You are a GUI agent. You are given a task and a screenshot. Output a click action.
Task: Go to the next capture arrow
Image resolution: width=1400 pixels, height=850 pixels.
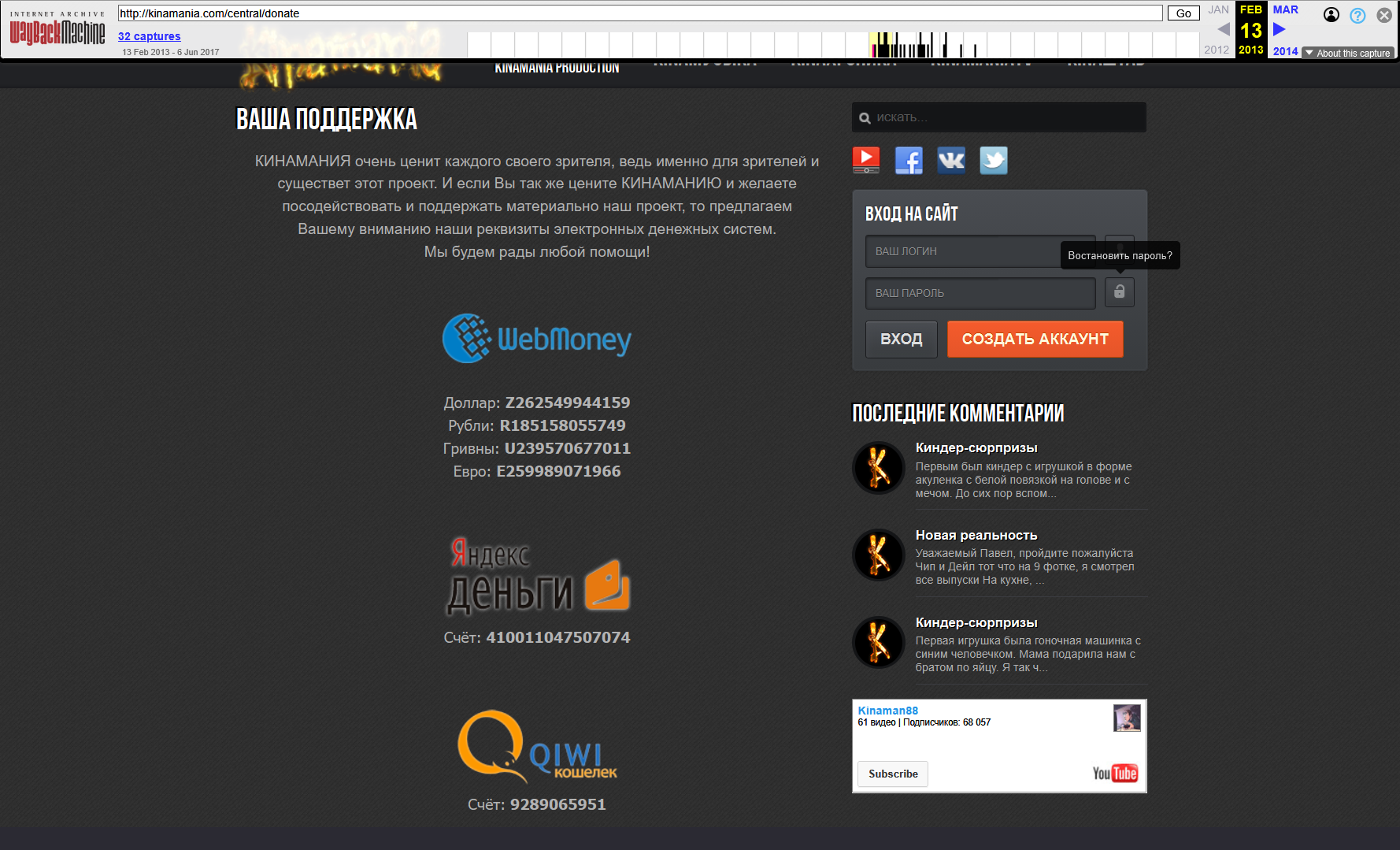coord(1280,29)
